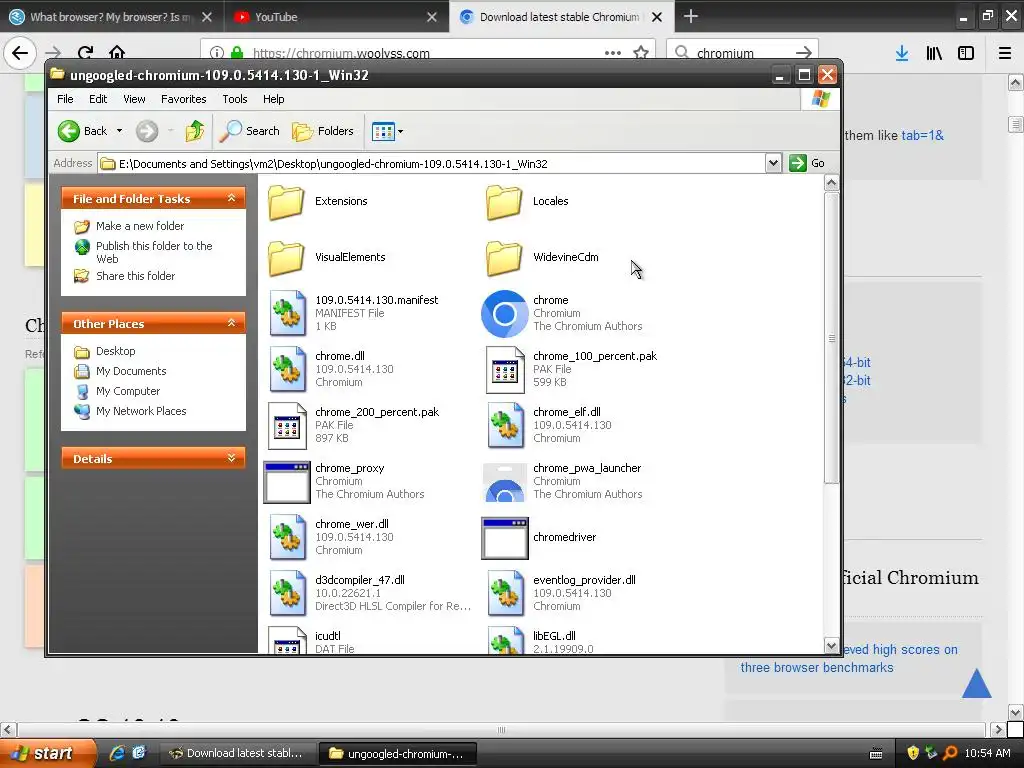The width and height of the screenshot is (1024, 768).
Task: Click the Explorer Up folder icon
Action: pyautogui.click(x=195, y=131)
